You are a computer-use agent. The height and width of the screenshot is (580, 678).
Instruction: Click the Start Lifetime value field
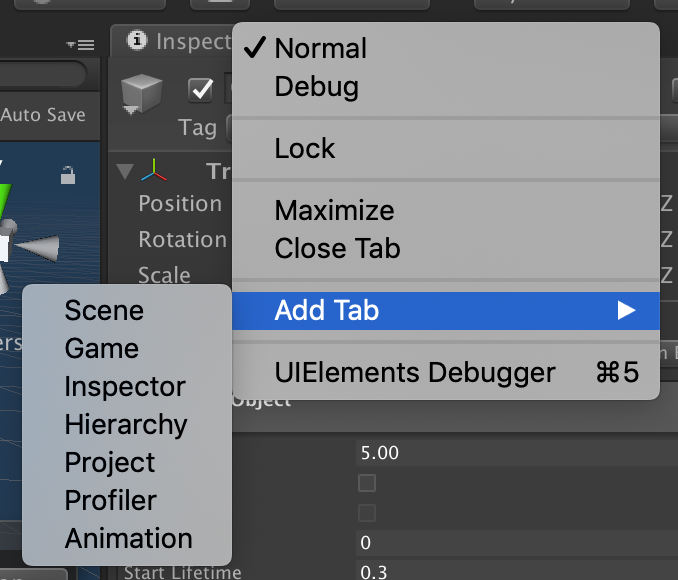pyautogui.click(x=517, y=572)
